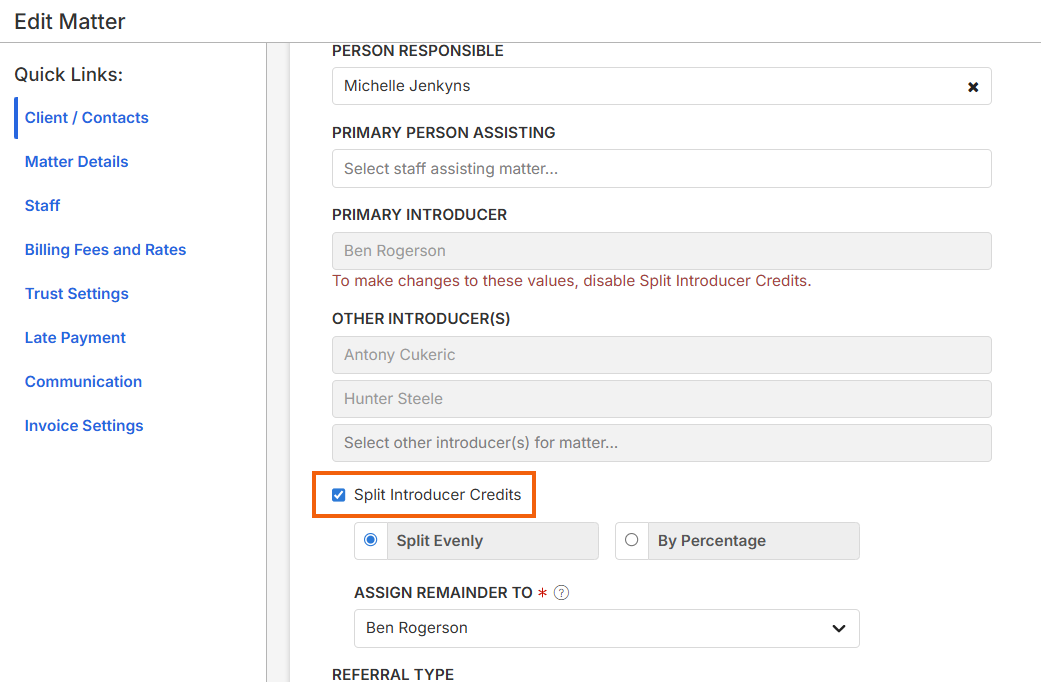
Task: Go to Client / Contacts quick link
Action: coord(86,118)
